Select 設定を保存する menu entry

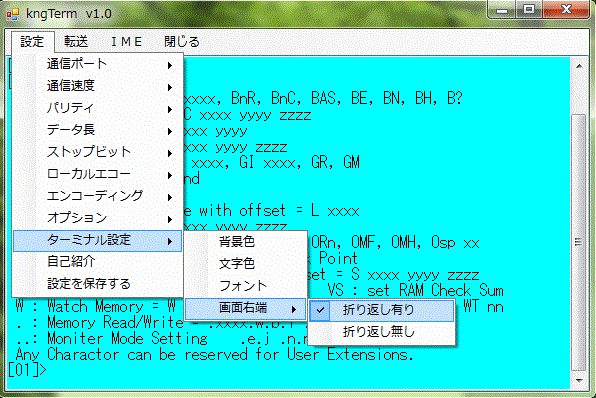pos(97,284)
